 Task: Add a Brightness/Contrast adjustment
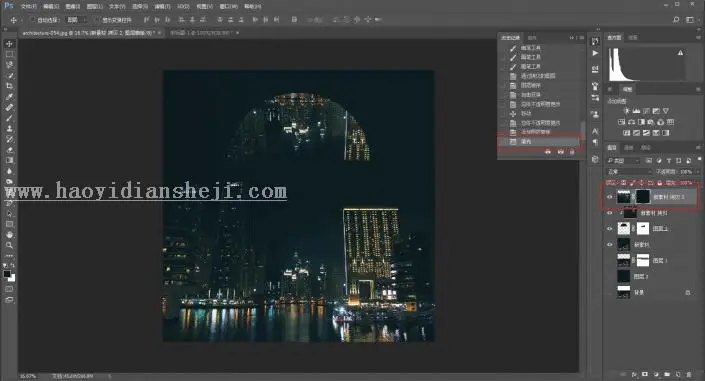[x=626, y=111]
